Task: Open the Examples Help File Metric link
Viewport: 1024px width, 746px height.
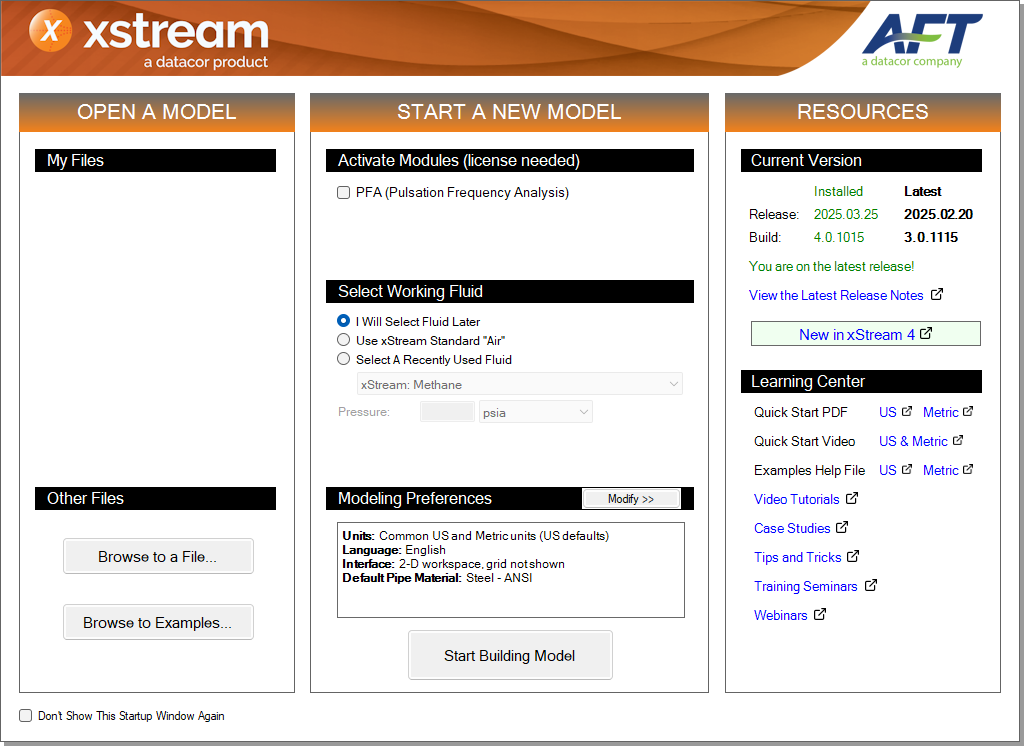Action: click(x=940, y=470)
